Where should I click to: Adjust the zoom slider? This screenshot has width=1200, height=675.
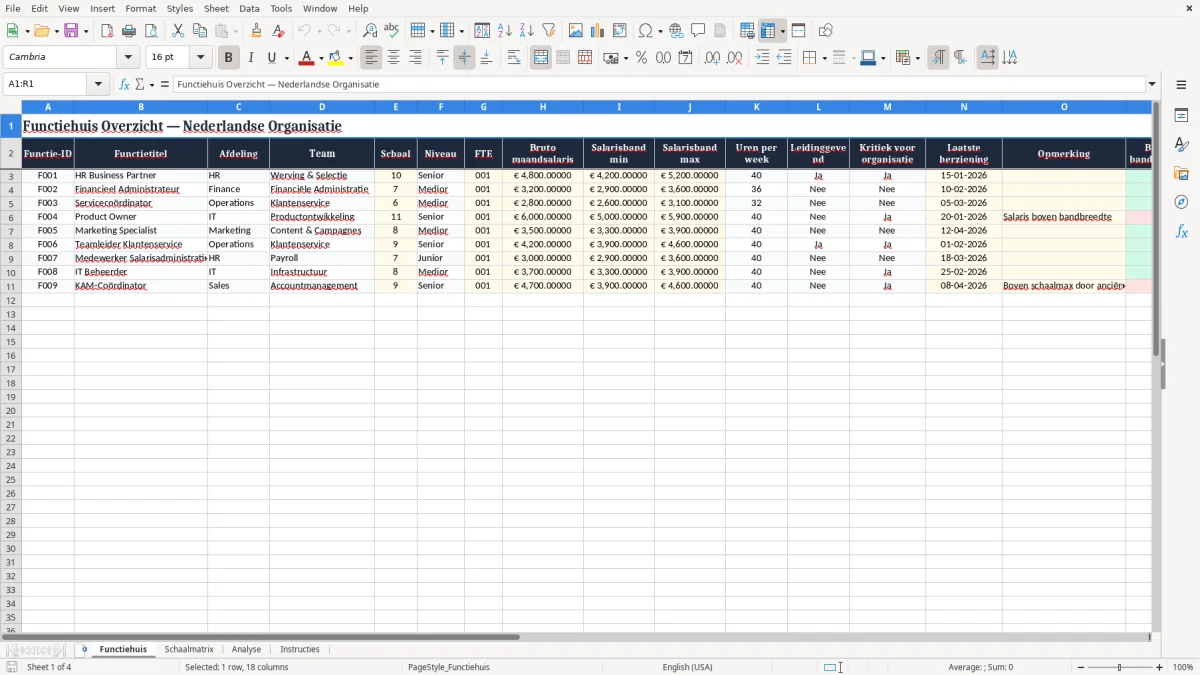click(1120, 667)
